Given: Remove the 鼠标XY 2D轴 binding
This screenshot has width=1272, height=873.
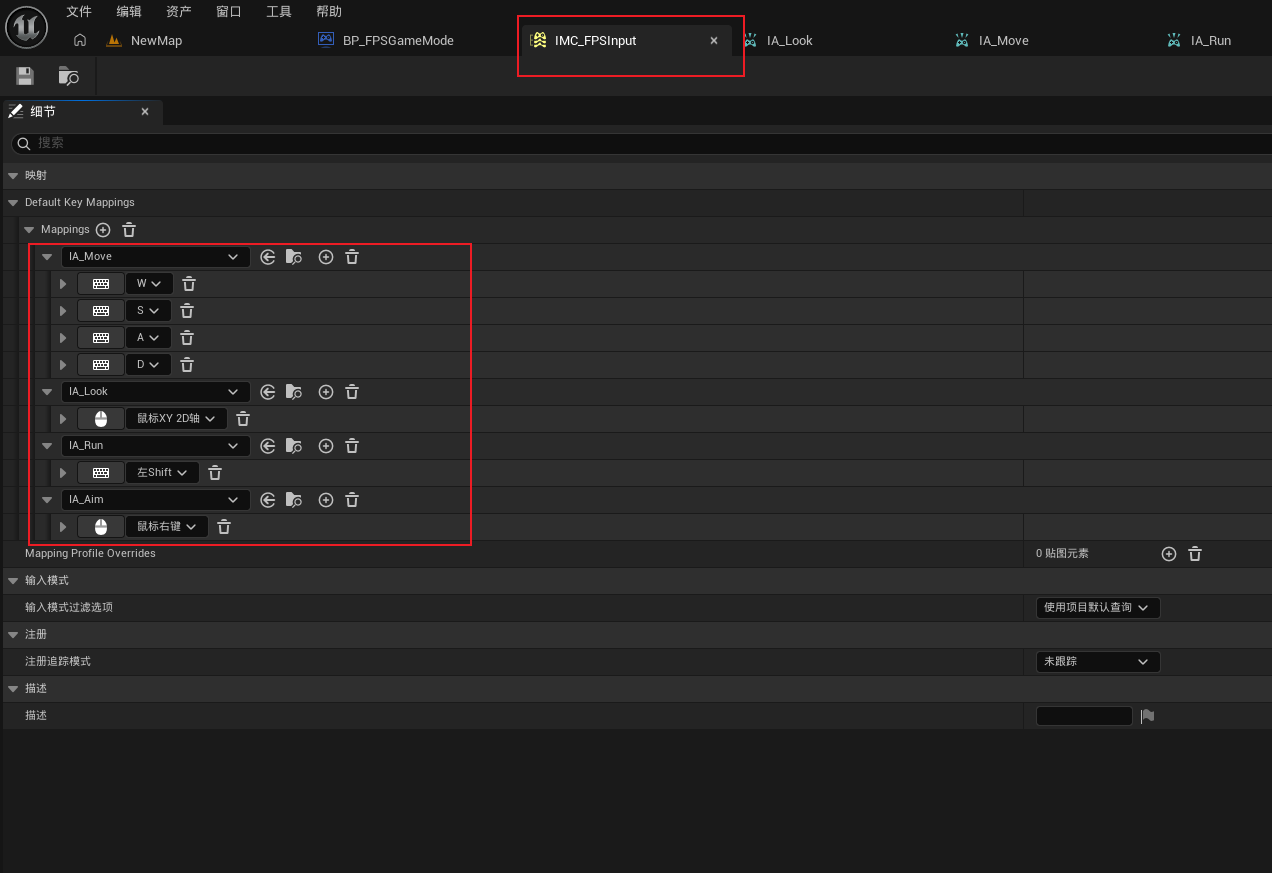Looking at the screenshot, I should 243,419.
